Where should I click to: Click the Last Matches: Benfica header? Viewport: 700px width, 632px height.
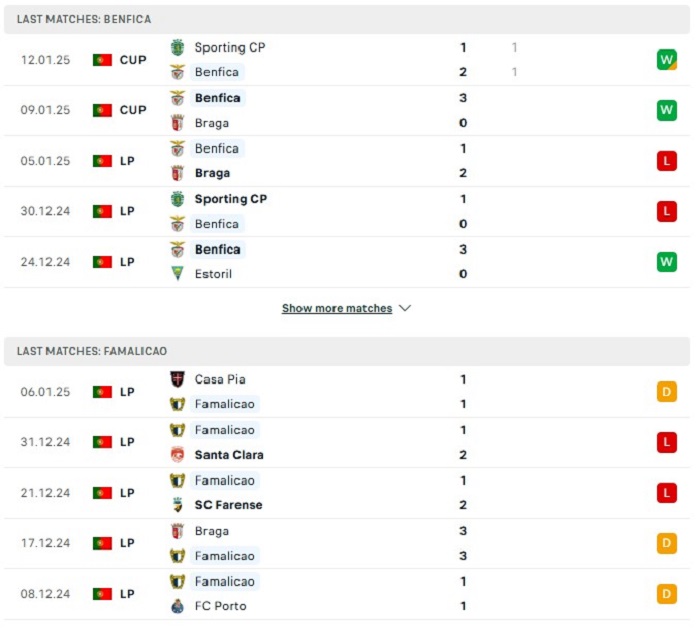(x=84, y=19)
